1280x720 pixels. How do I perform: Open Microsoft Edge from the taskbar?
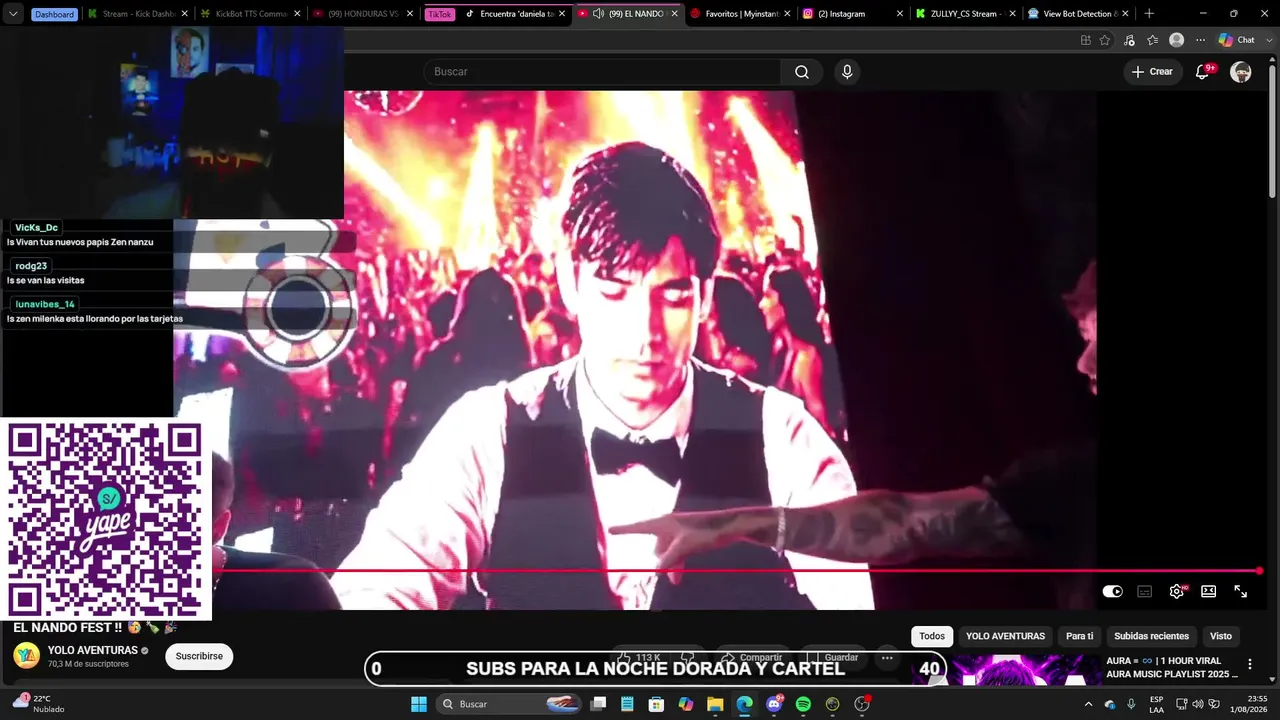click(x=744, y=704)
